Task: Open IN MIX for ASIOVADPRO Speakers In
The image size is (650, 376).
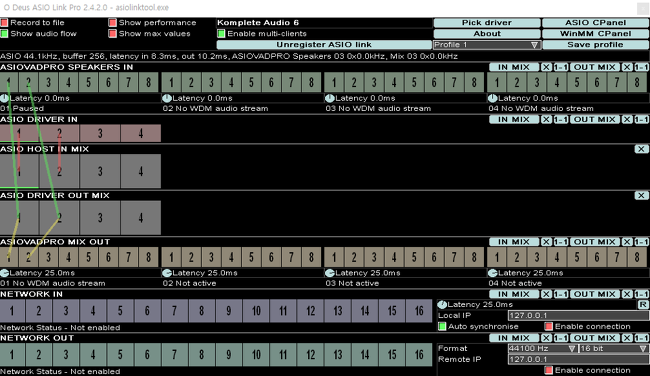Action: point(514,67)
